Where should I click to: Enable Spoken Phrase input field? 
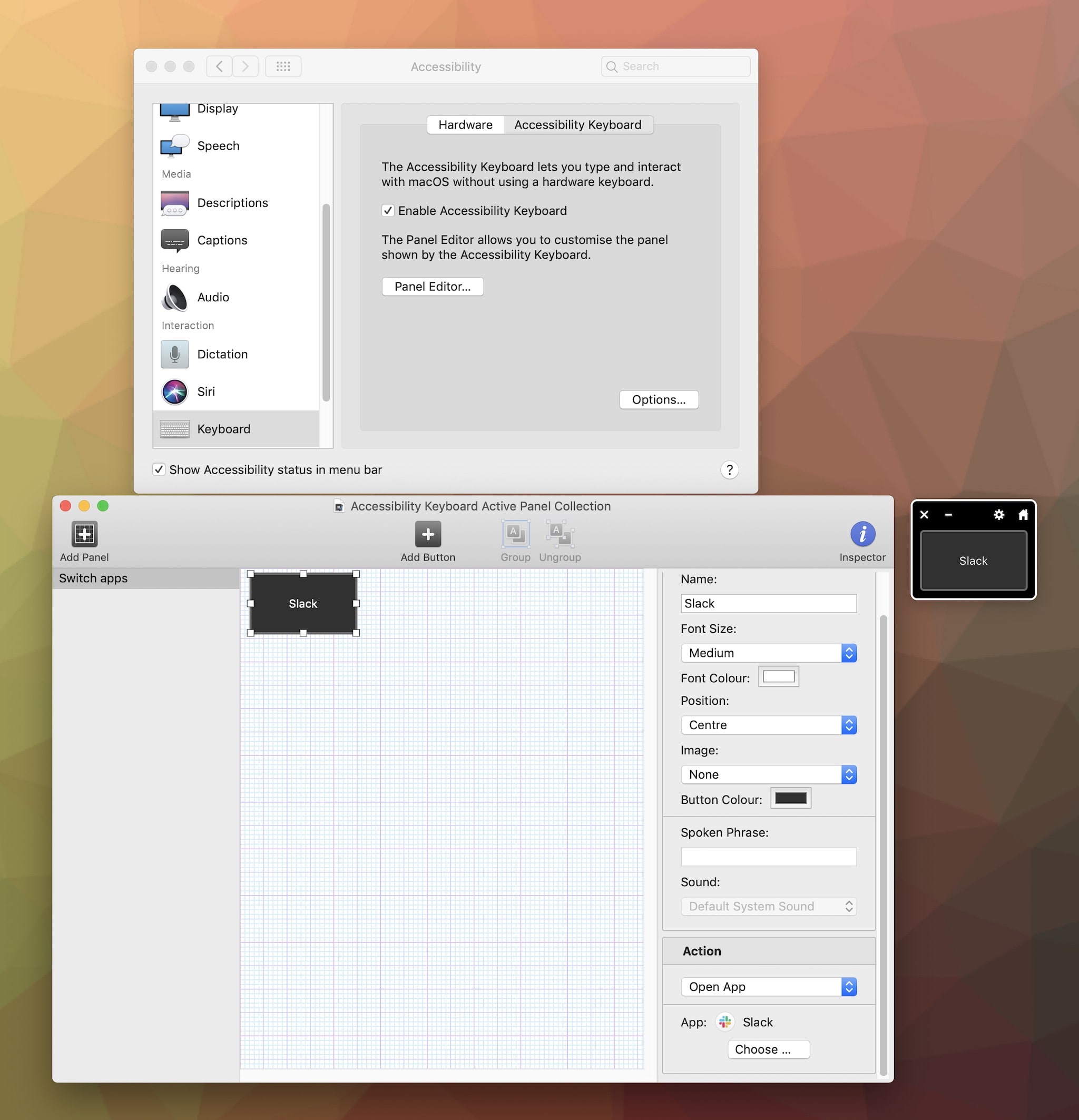coord(768,857)
